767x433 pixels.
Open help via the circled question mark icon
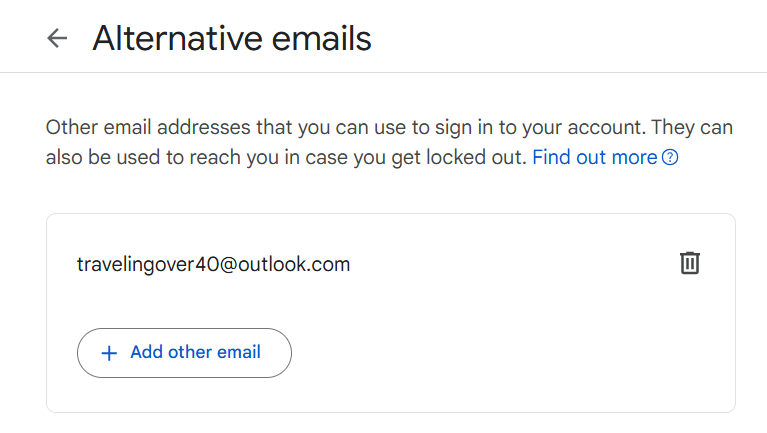tap(670, 158)
